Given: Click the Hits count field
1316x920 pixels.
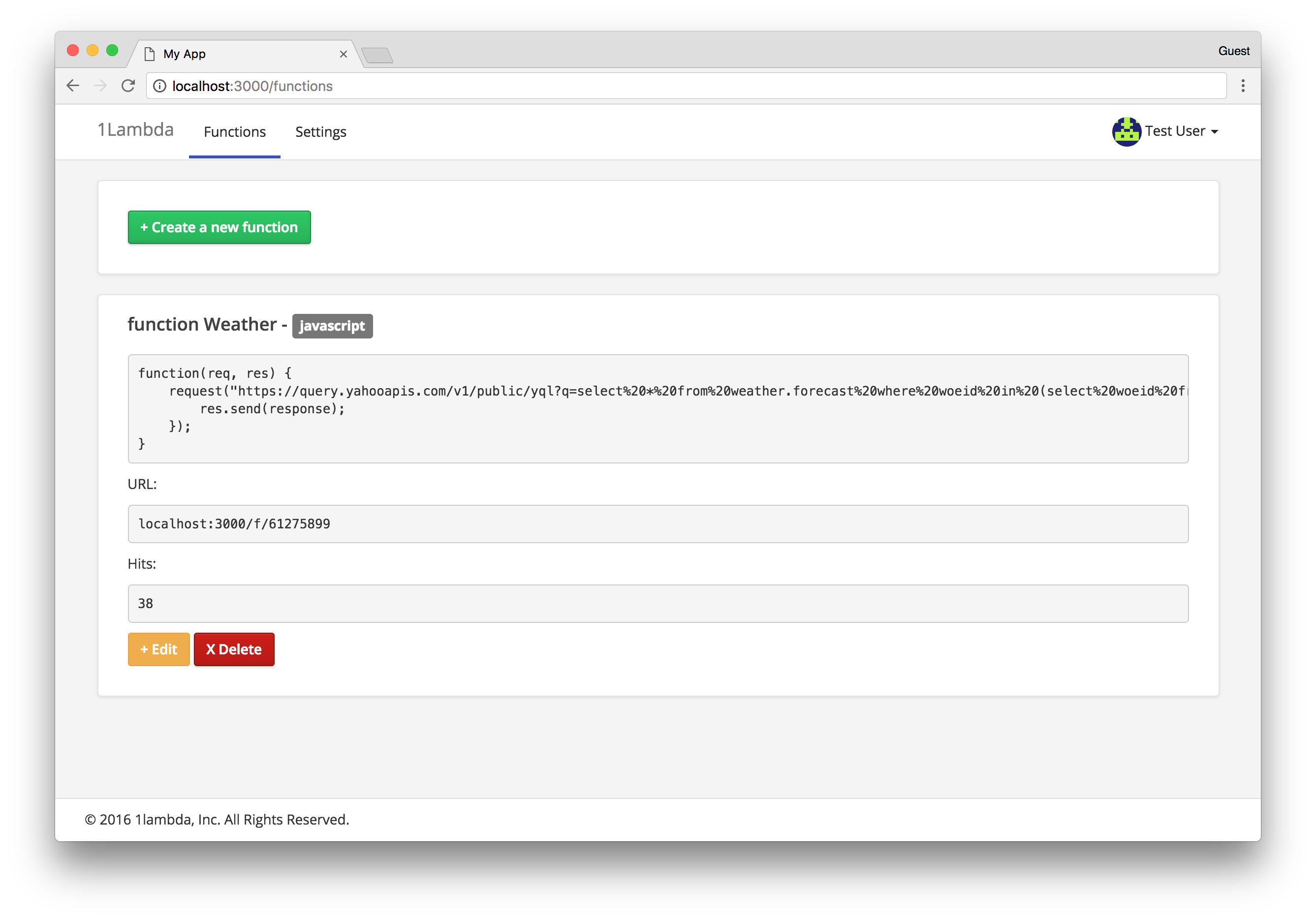Looking at the screenshot, I should click(658, 603).
